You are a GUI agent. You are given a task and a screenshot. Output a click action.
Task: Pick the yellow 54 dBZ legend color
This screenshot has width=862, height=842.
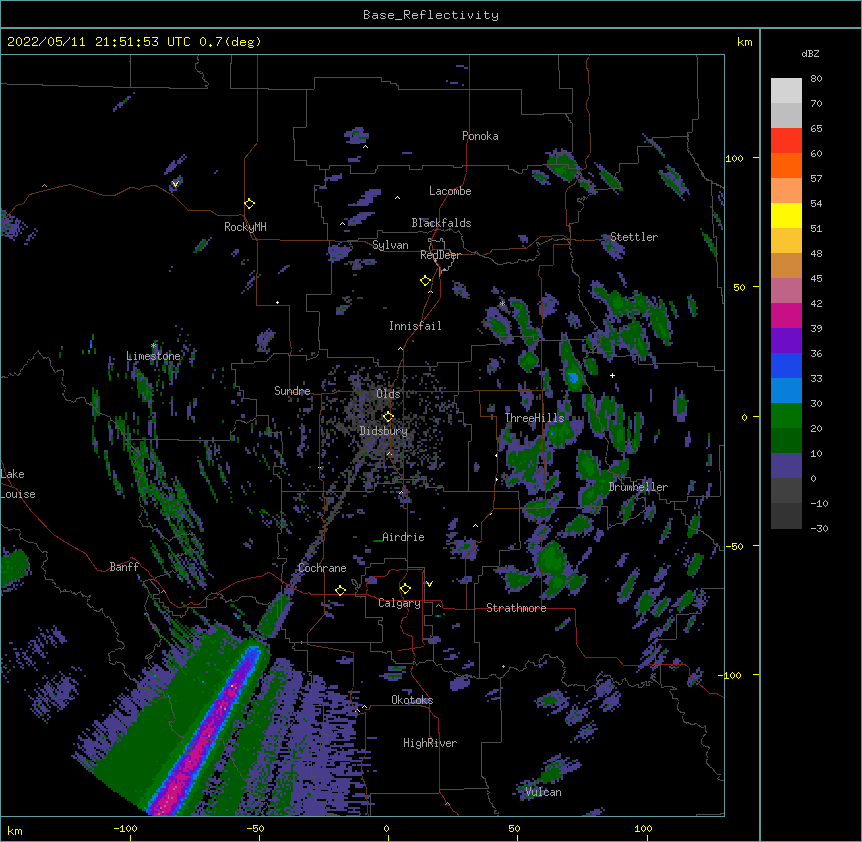coord(786,215)
